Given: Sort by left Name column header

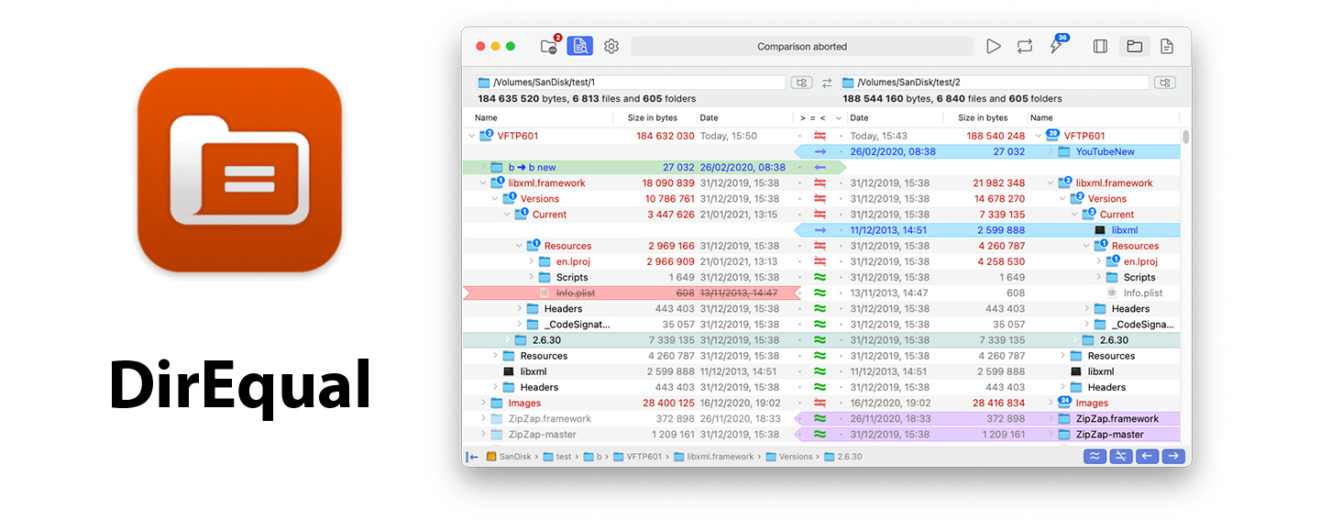Looking at the screenshot, I should pyautogui.click(x=487, y=118).
